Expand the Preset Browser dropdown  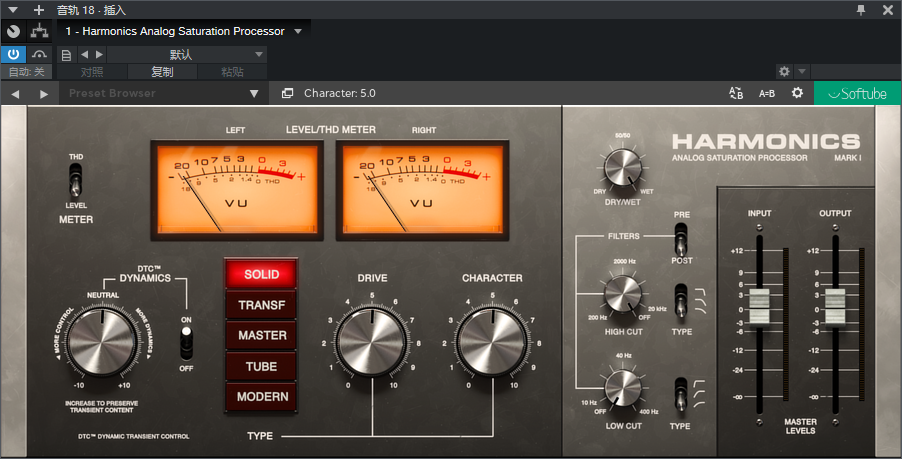click(x=254, y=93)
